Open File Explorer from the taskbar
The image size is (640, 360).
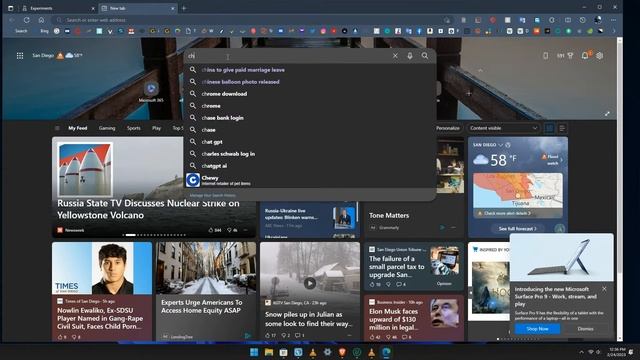(269, 352)
